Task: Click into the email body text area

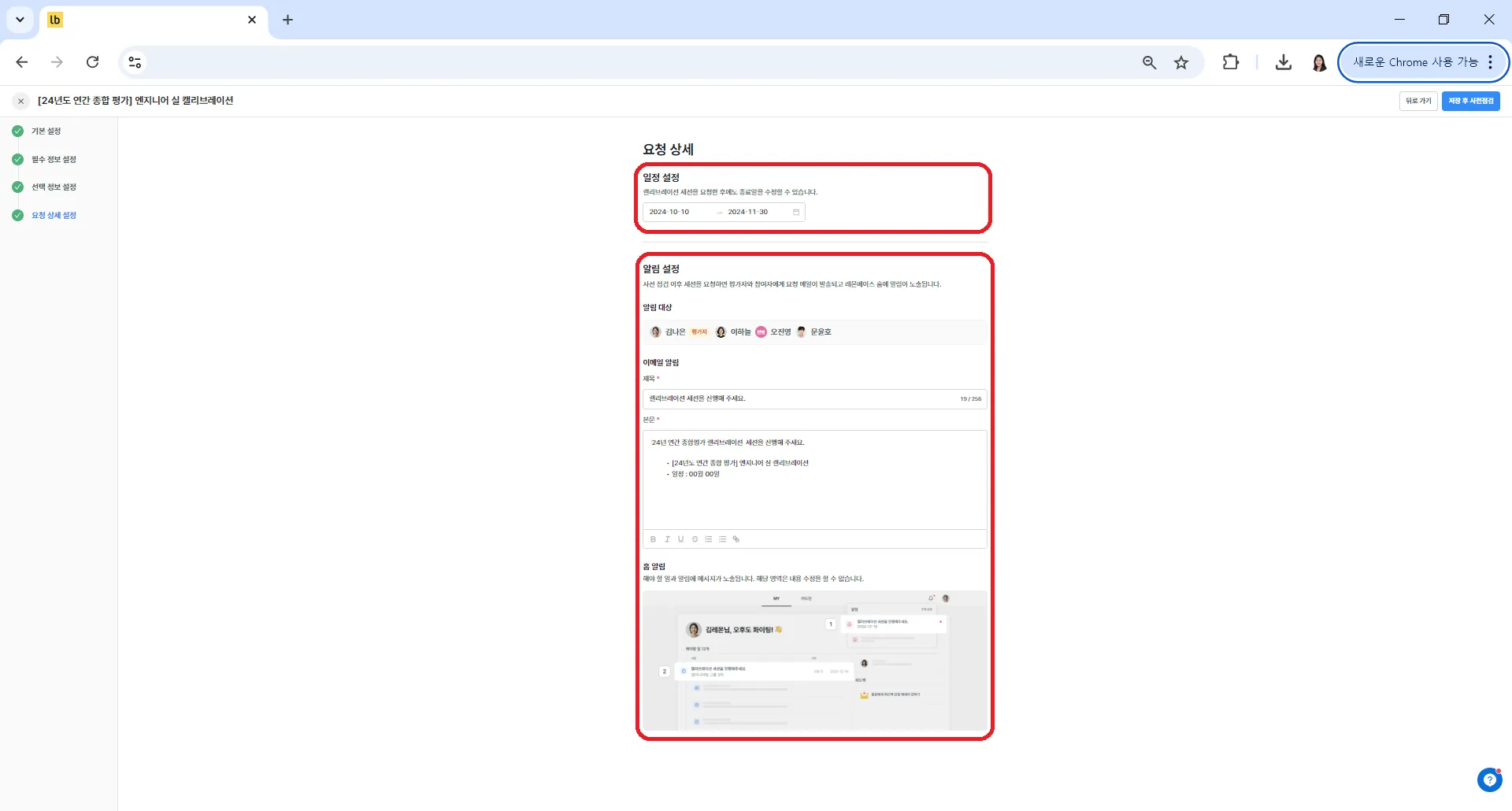Action: point(814,480)
